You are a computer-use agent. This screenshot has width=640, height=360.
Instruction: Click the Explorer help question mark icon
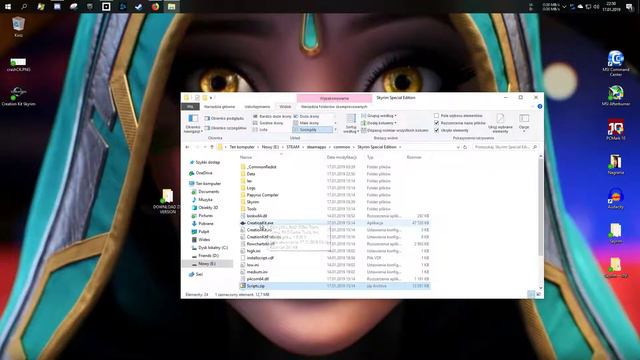540,107
